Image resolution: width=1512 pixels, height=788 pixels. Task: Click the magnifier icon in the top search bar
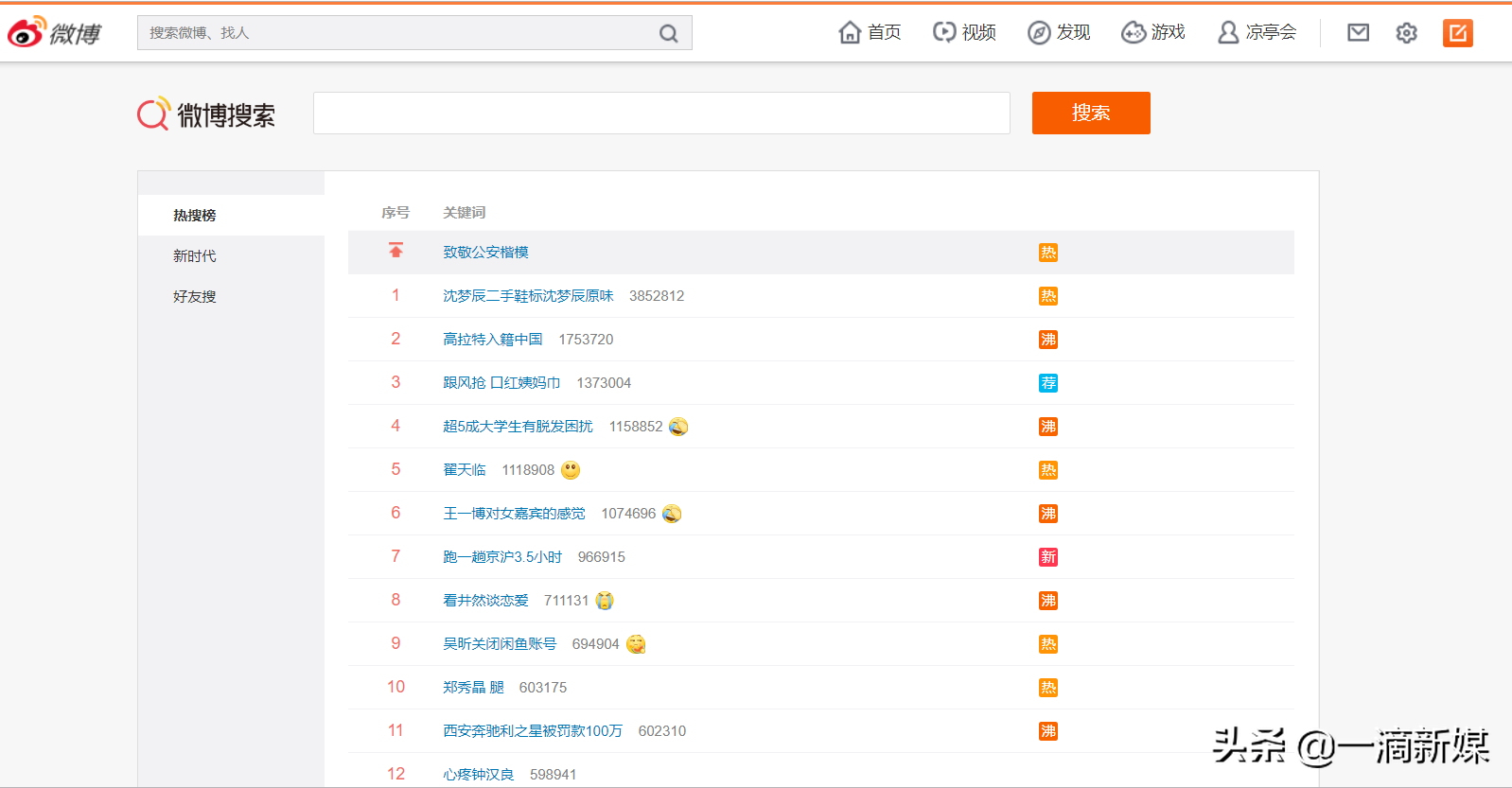(668, 33)
